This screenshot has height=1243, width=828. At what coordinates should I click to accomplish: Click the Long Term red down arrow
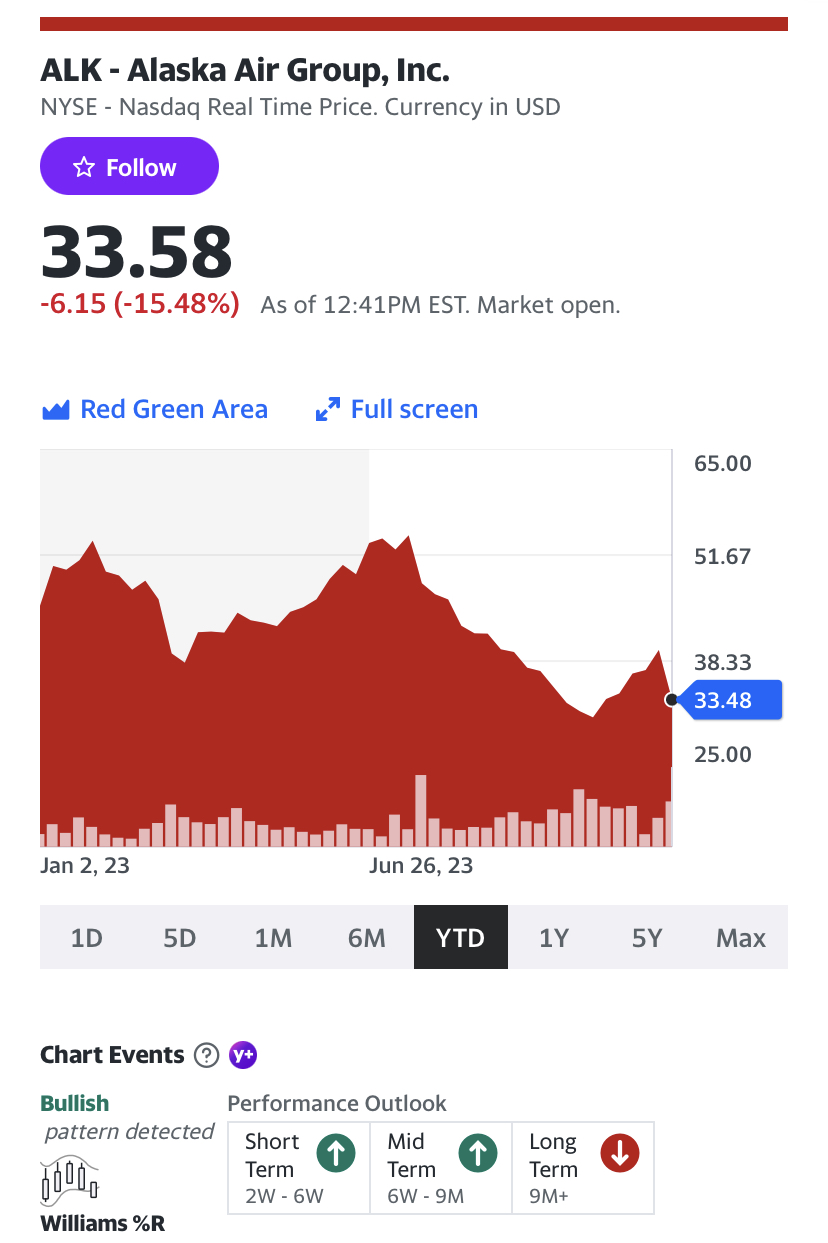point(620,1154)
